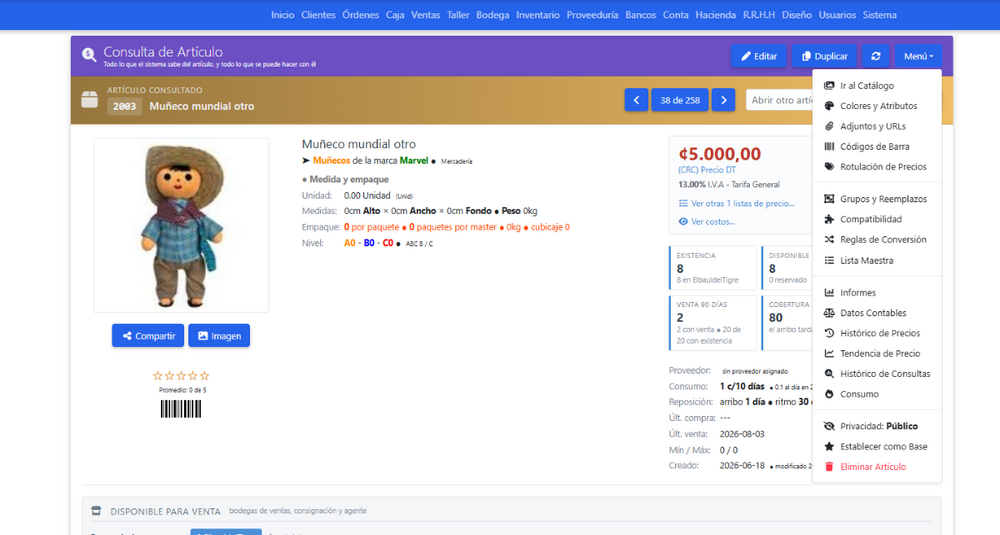1000x535 pixels.
Task: Click the Consumo icon in menu
Action: pyautogui.click(x=829, y=394)
